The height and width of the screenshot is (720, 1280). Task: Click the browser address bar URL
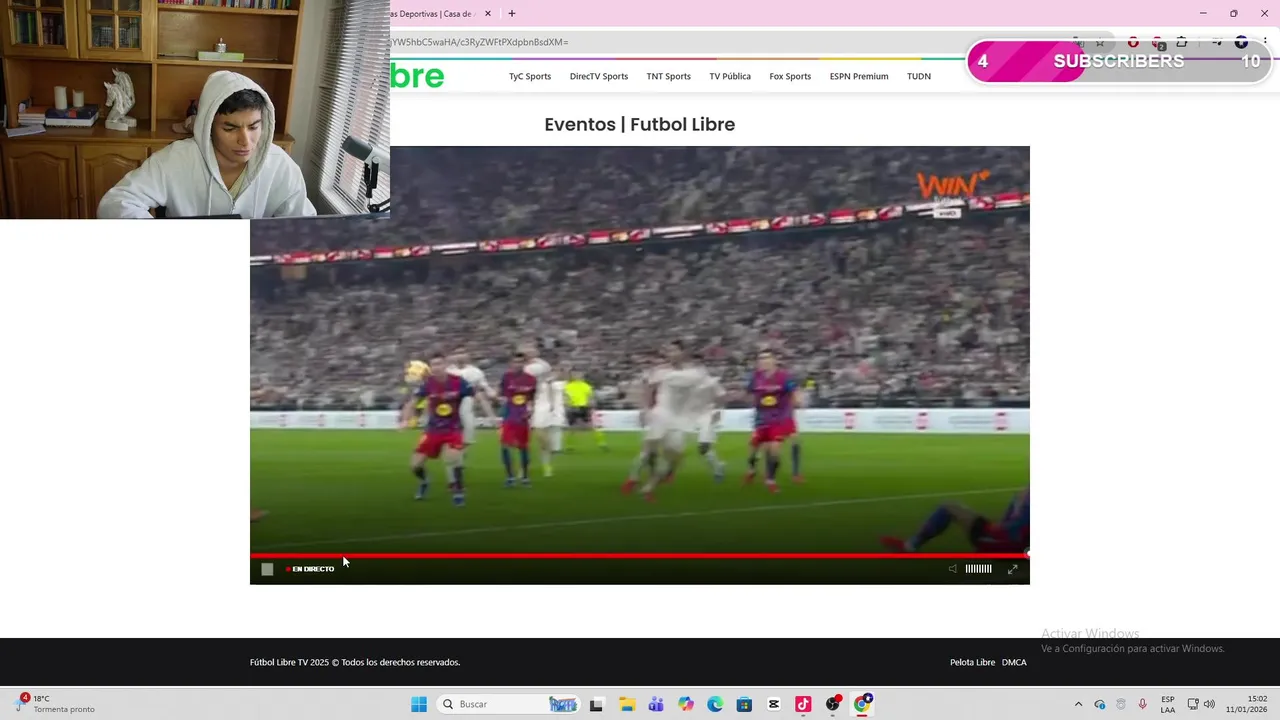(x=480, y=42)
